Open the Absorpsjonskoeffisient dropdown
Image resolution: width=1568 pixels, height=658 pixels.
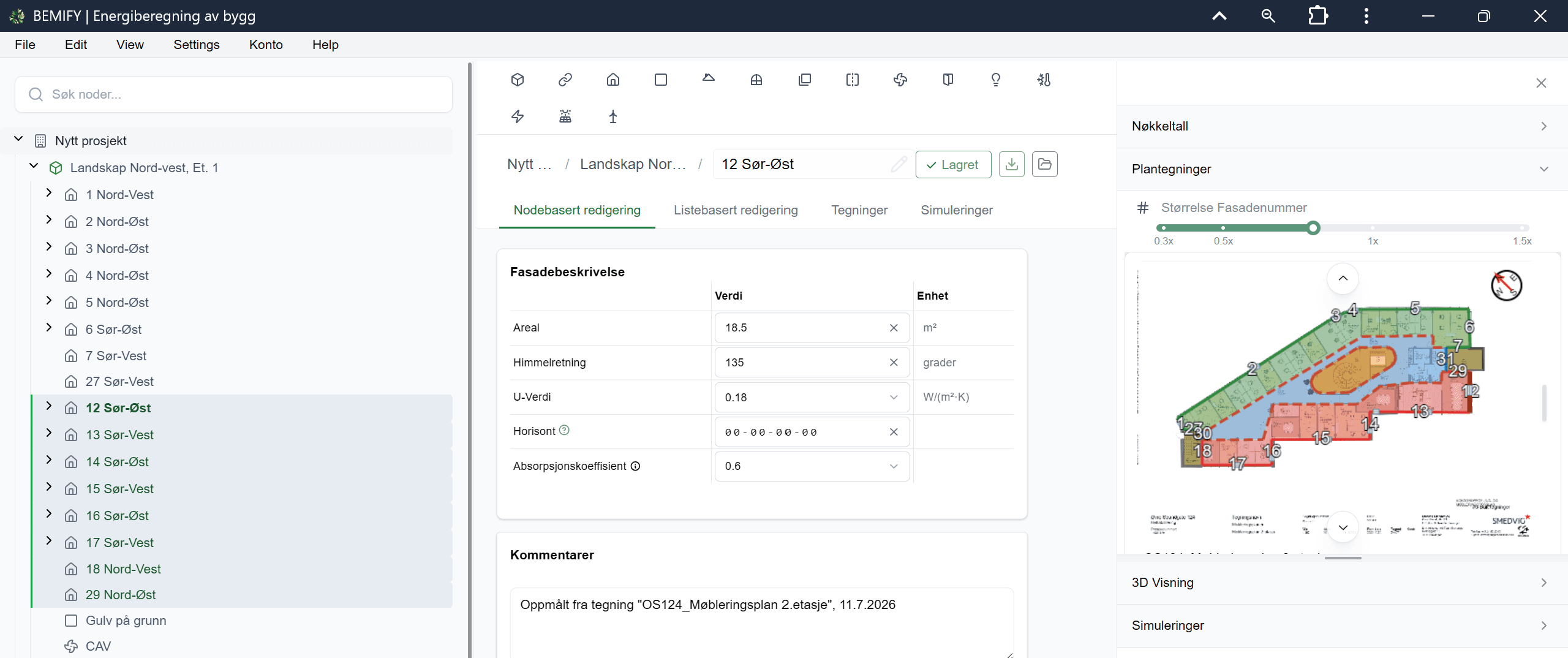click(812, 466)
